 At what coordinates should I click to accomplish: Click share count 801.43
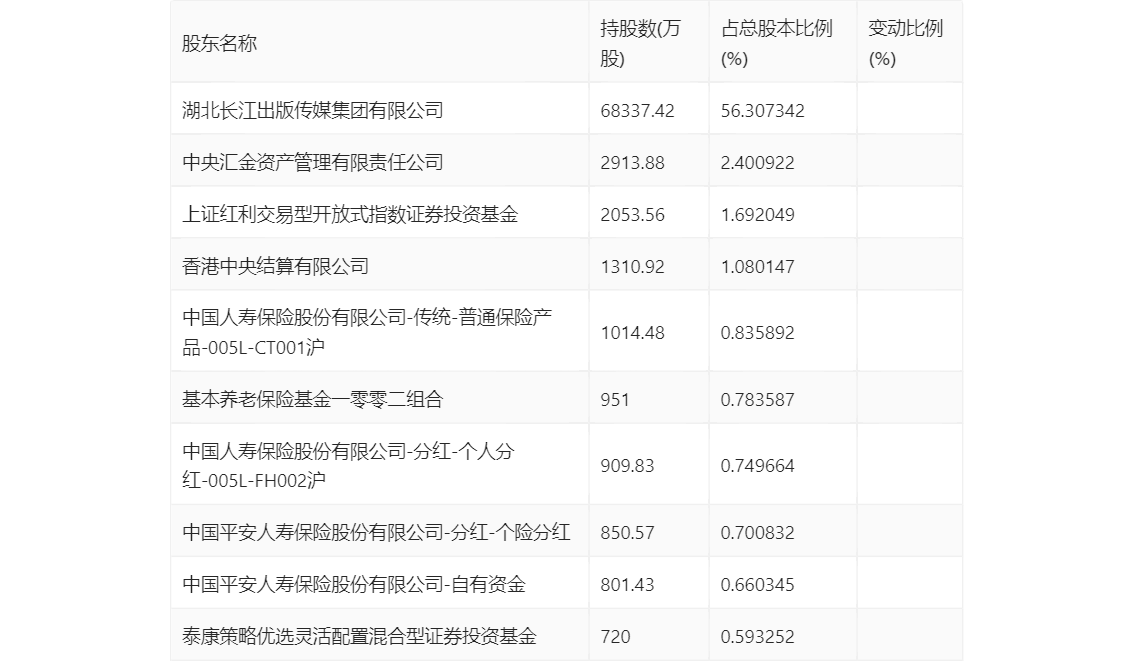coord(627,584)
